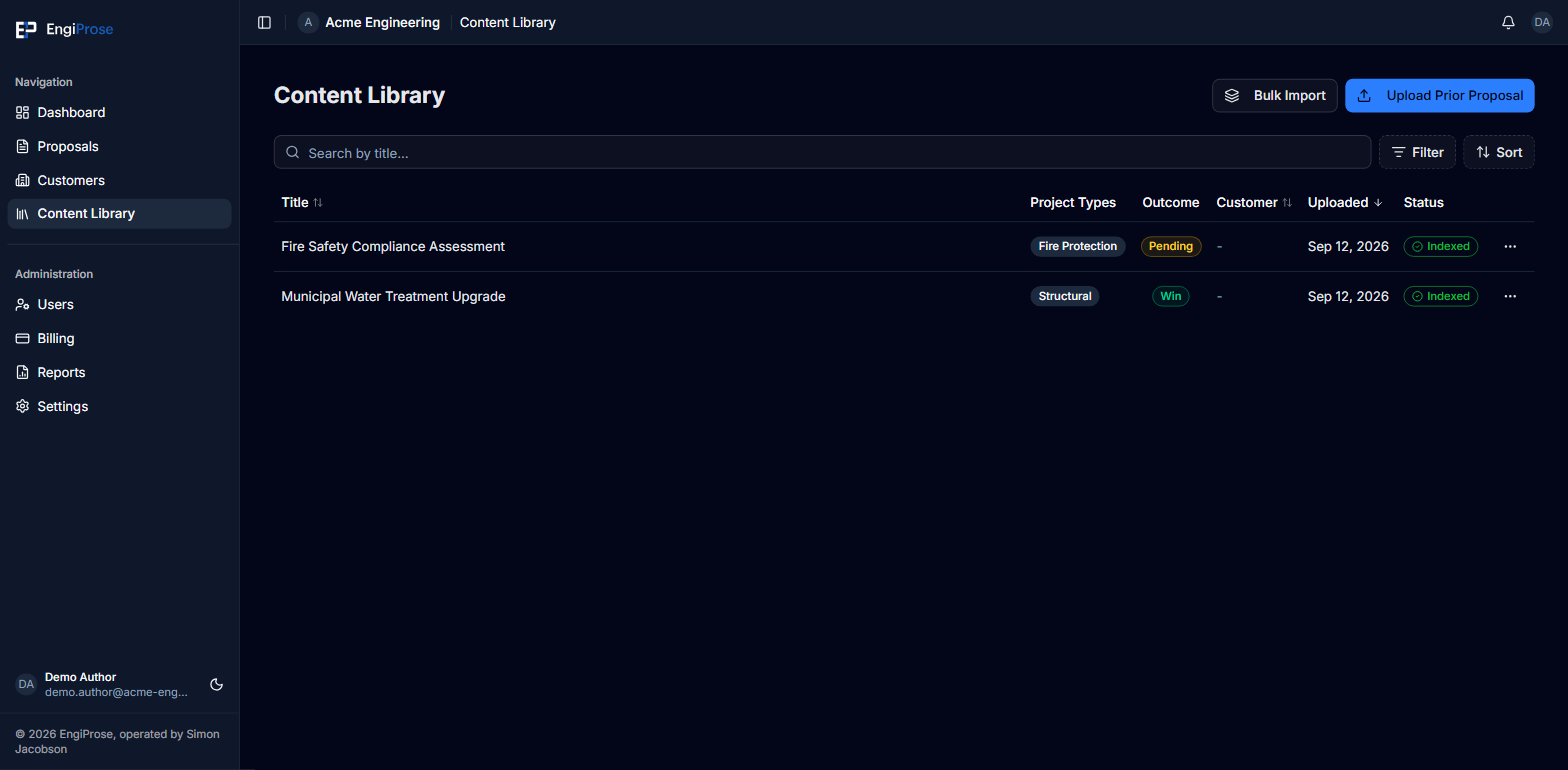Click the Sep 12, 2026 date in Municipal Water row
1568x770 pixels.
[1348, 296]
